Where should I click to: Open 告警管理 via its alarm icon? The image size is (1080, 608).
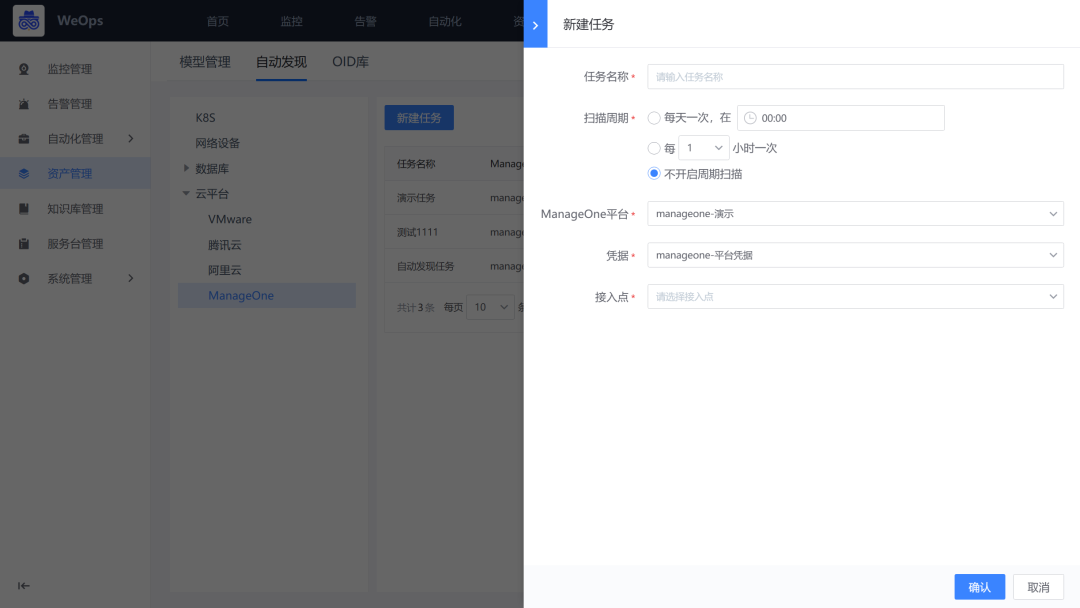click(22, 103)
